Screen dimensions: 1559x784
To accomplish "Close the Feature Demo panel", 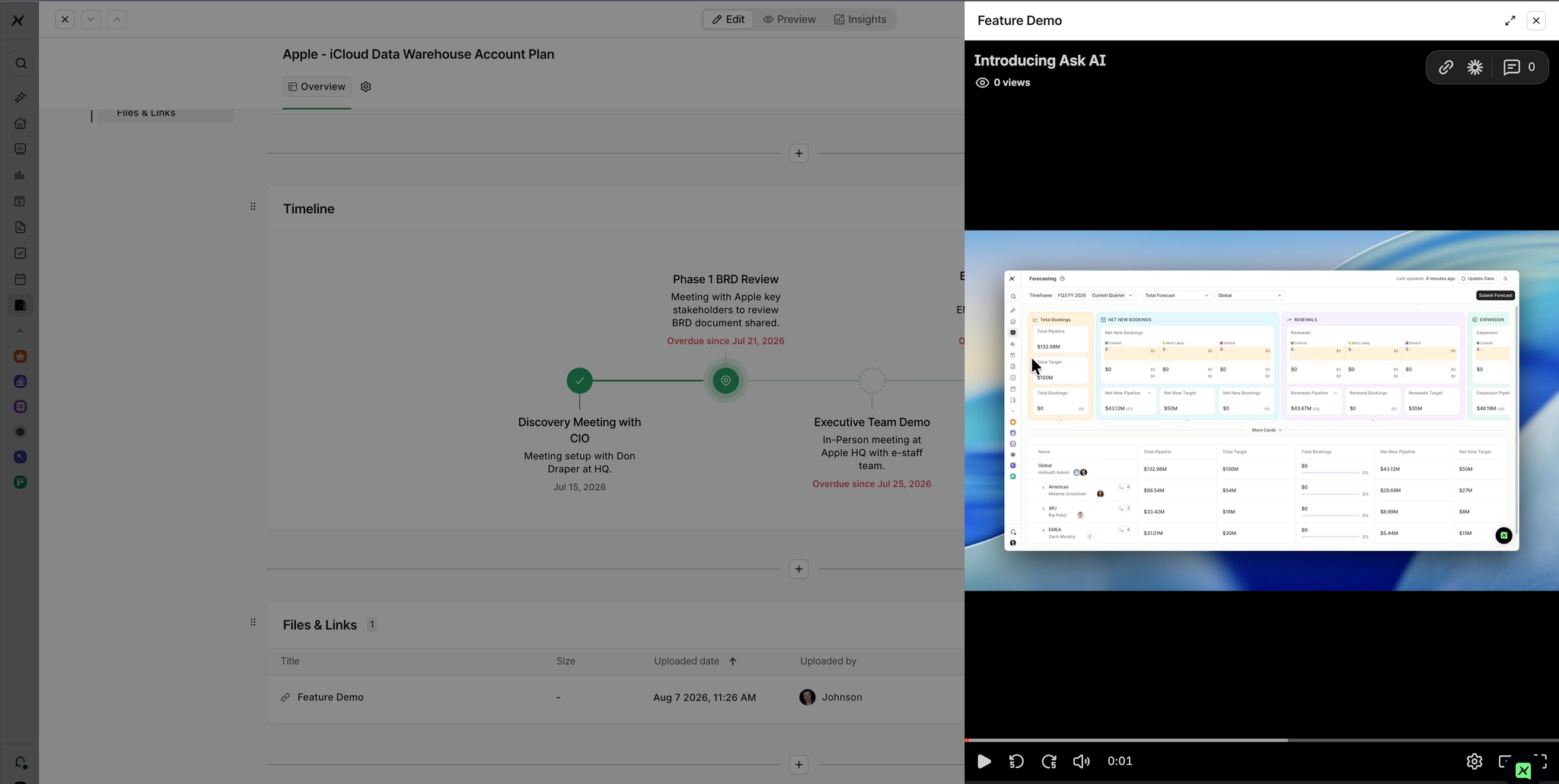I will click(x=1536, y=21).
